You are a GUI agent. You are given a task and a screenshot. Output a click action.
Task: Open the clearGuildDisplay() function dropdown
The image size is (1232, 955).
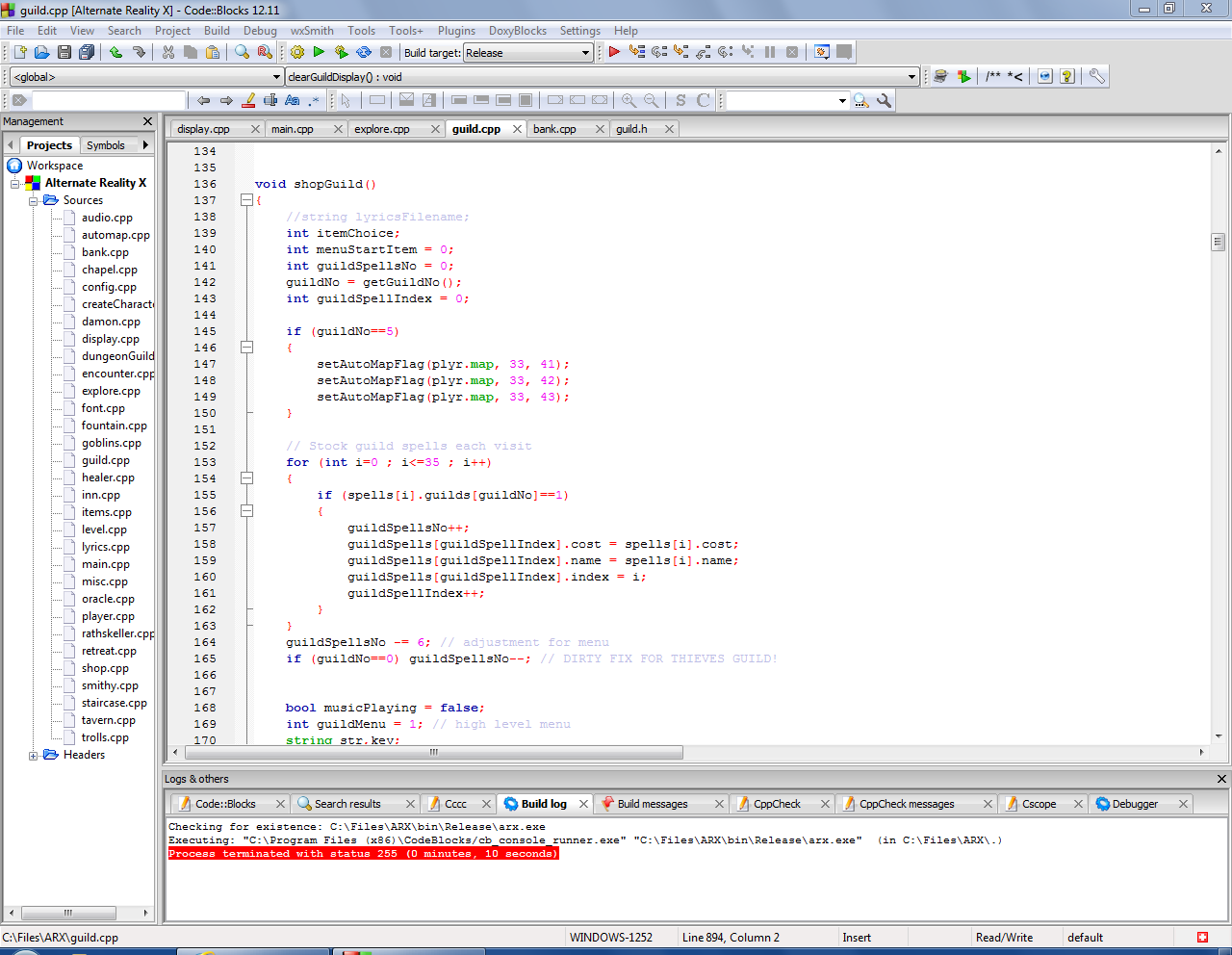pos(603,77)
